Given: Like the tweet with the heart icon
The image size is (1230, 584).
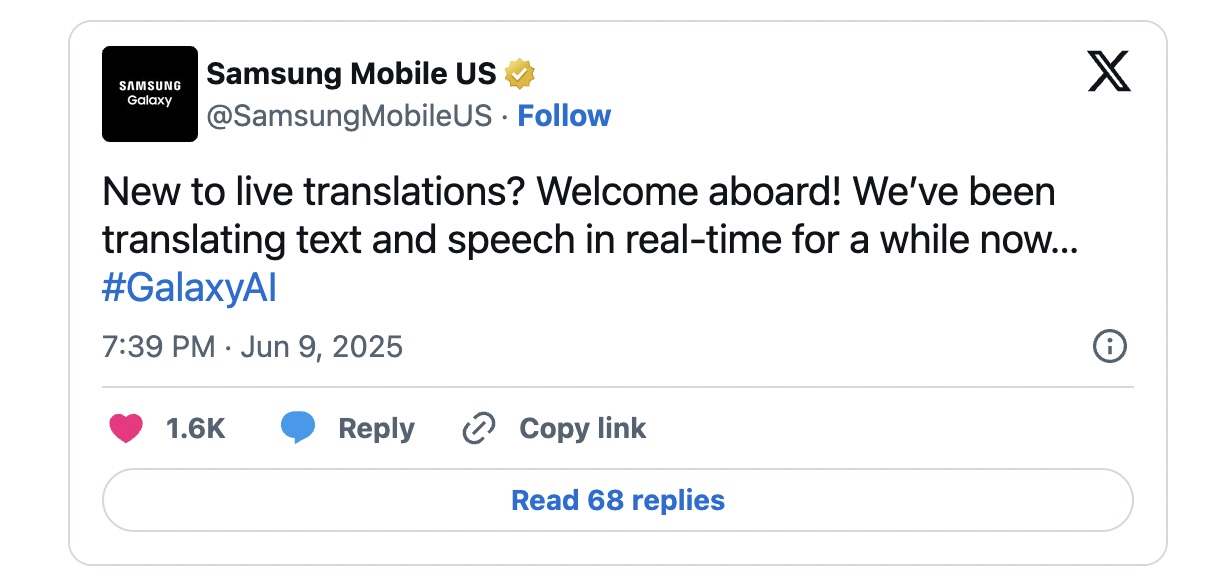Looking at the screenshot, I should tap(126, 429).
